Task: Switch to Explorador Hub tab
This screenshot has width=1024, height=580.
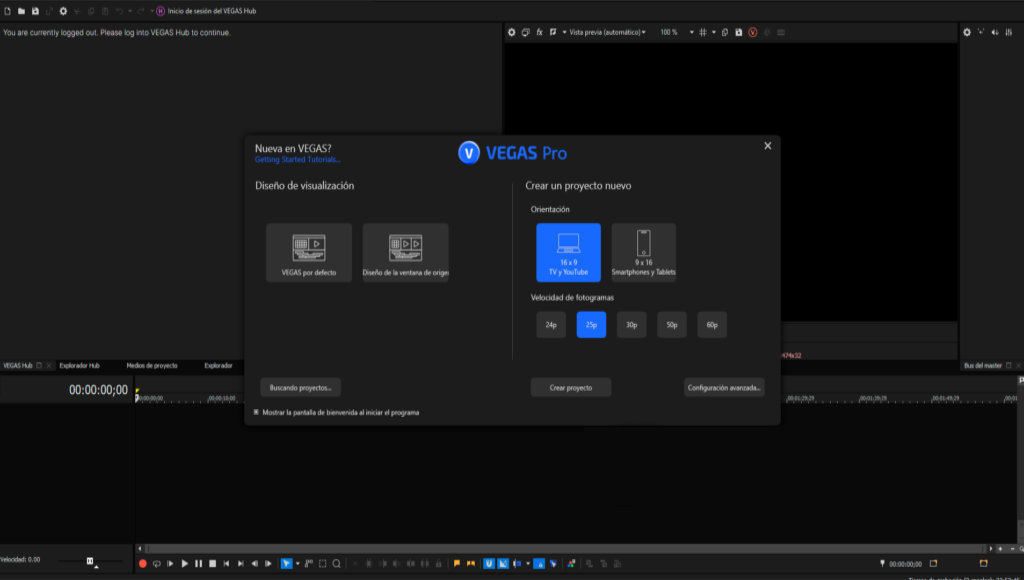Action: coord(80,366)
